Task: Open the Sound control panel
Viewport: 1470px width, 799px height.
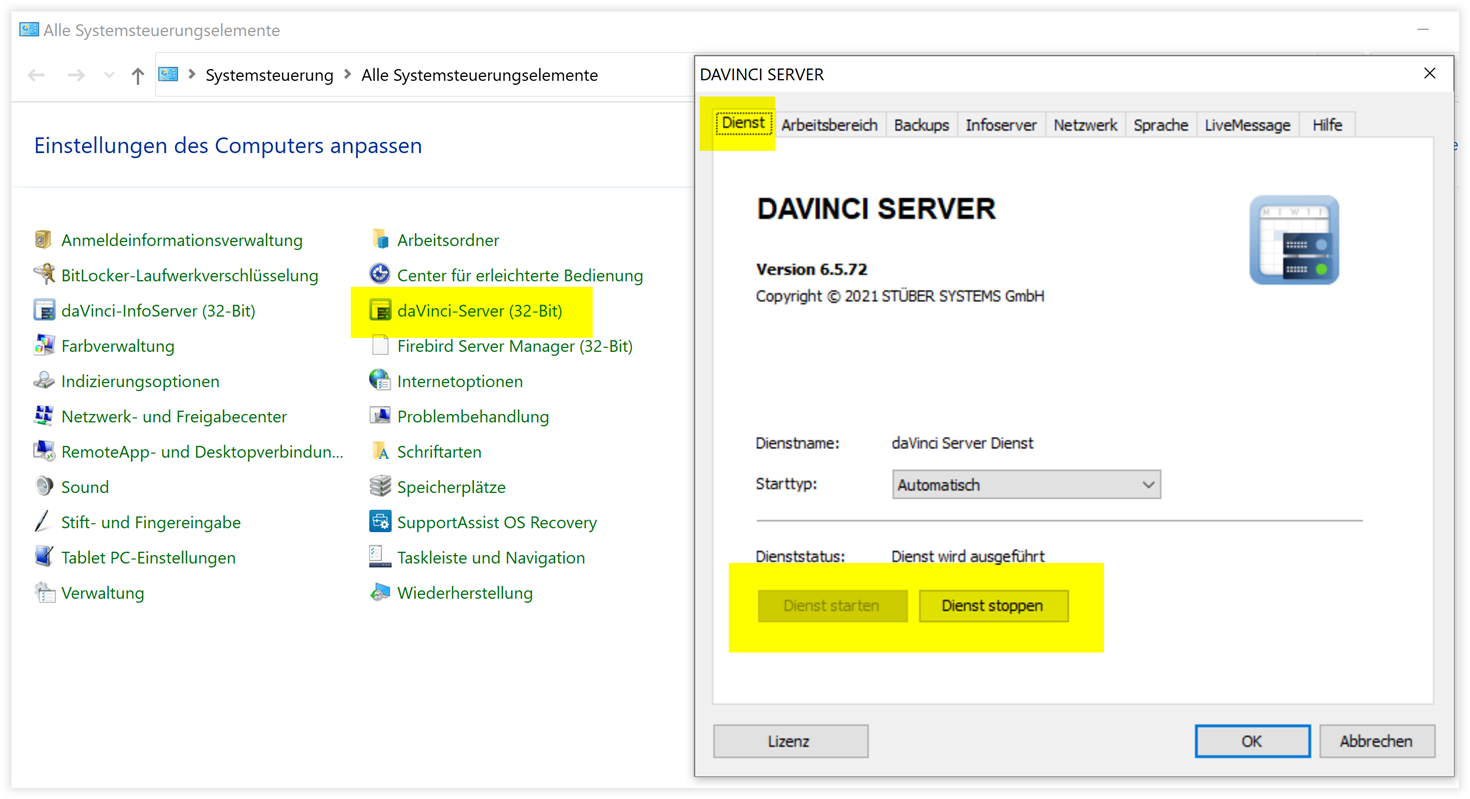Action: coord(84,486)
